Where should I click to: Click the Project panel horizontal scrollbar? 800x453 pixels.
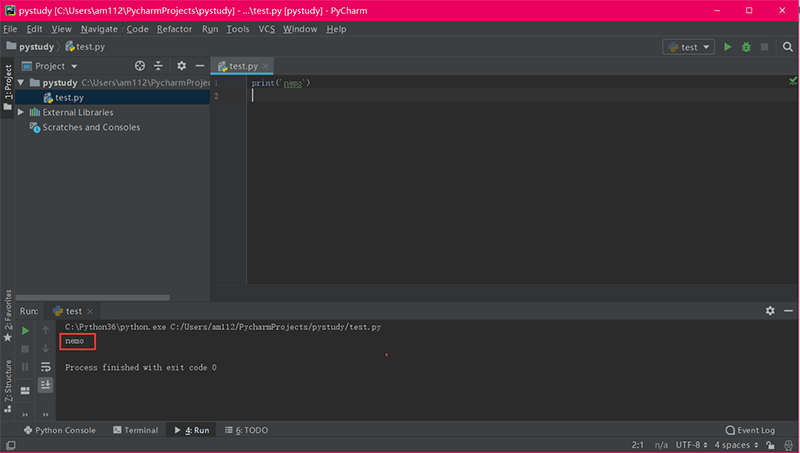tap(92, 297)
